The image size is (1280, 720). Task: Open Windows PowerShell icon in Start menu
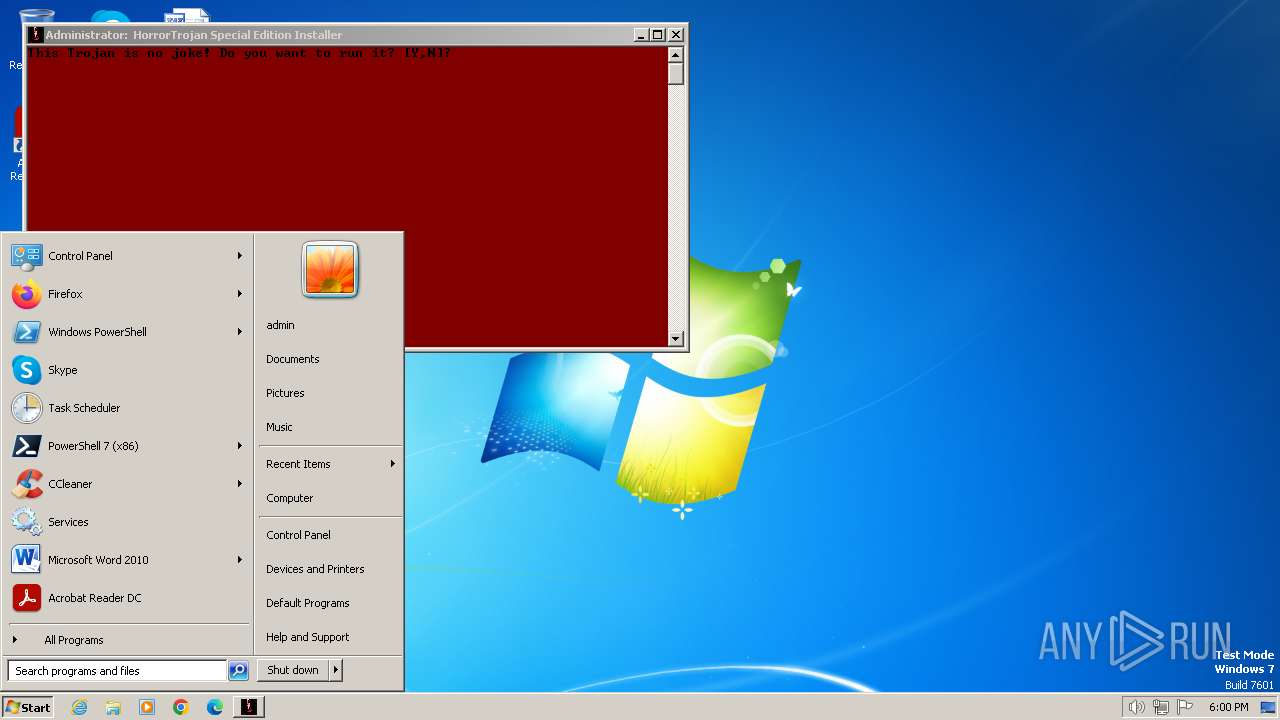pos(26,332)
